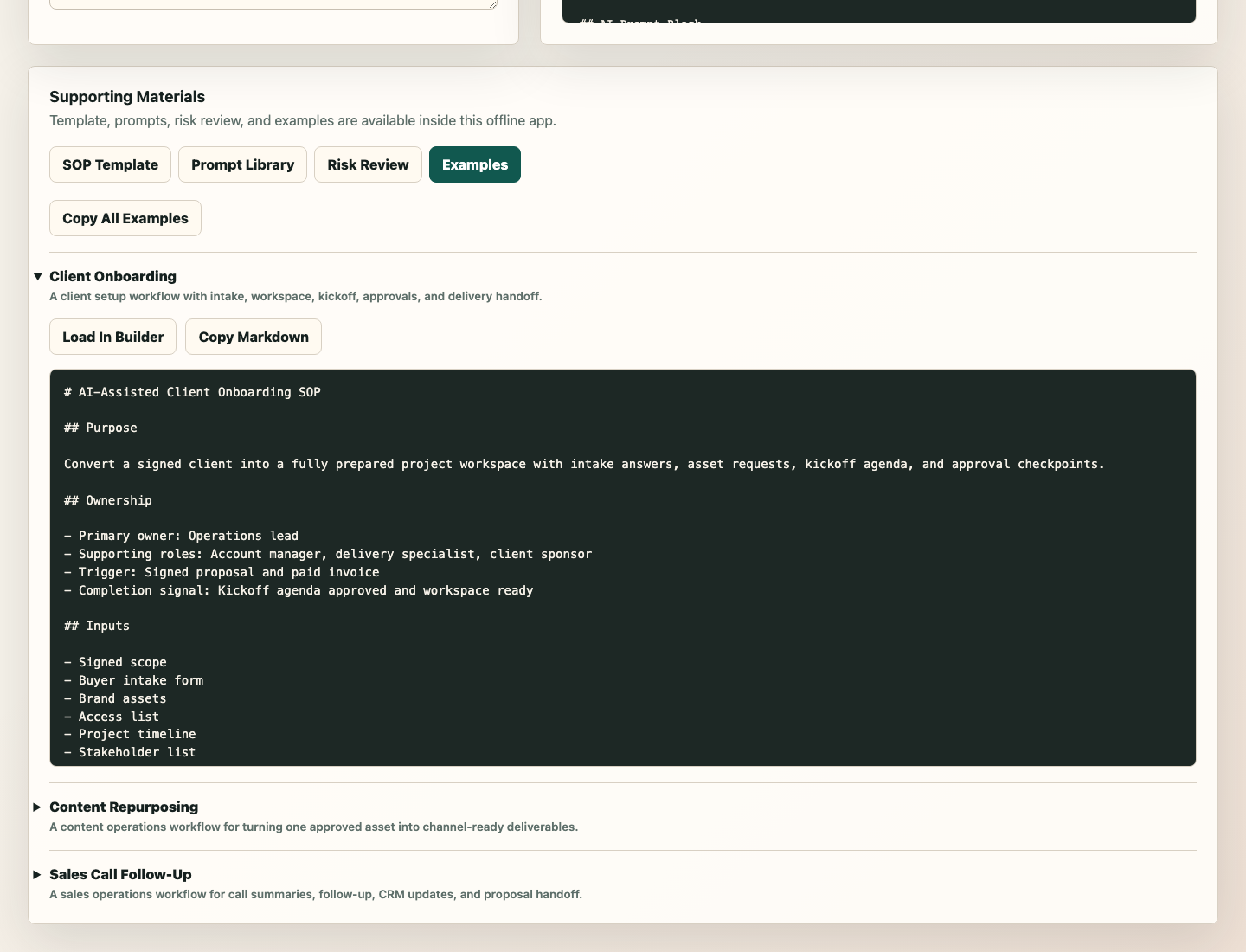Click the 'Completion signal' line in code
This screenshot has height=952, width=1246.
(x=299, y=590)
